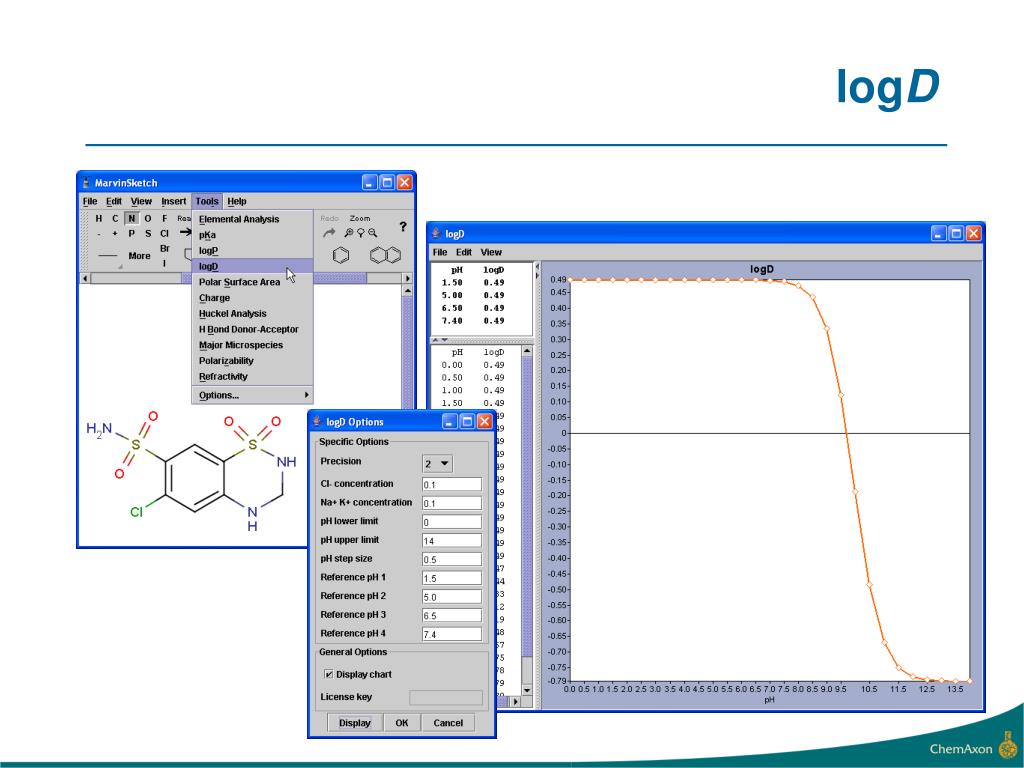Open MarvinSketch Edit menu

[x=114, y=201]
